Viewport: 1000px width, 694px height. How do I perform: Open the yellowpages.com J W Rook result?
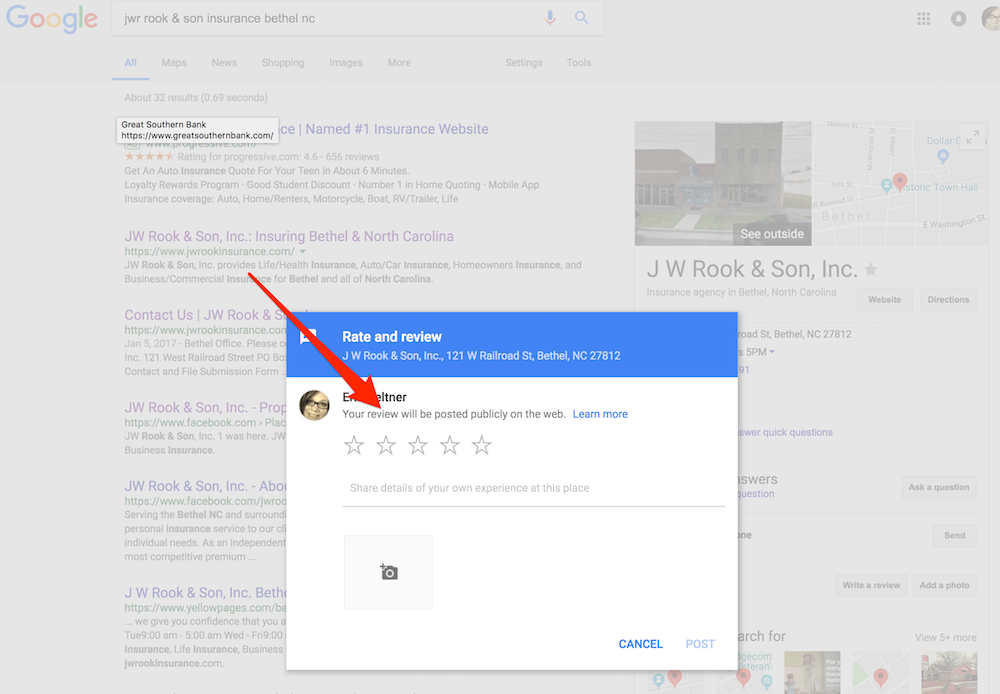click(205, 593)
